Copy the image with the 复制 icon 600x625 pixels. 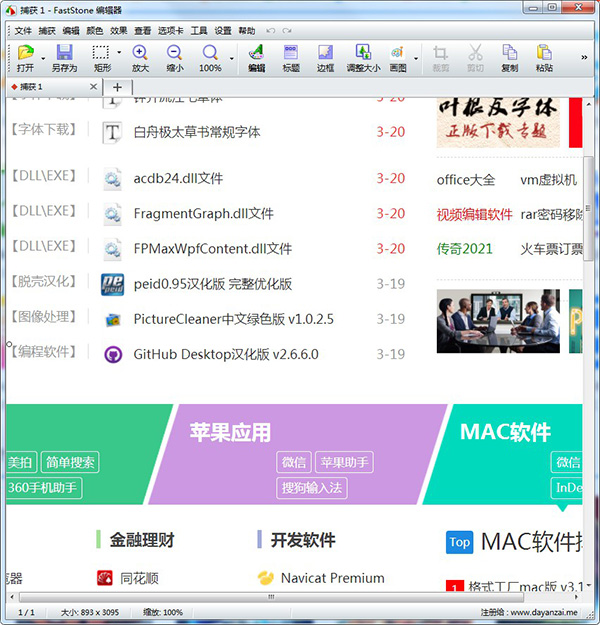[x=510, y=58]
